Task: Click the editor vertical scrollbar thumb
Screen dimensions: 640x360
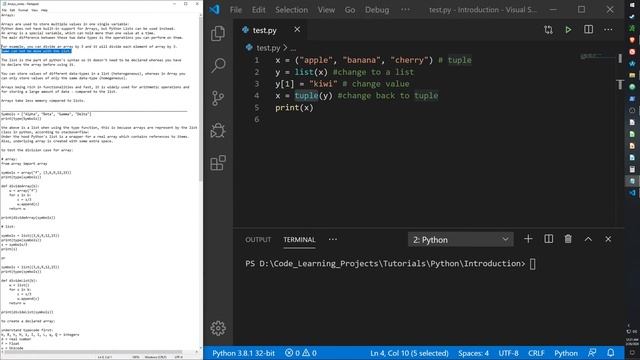Action: (620, 58)
